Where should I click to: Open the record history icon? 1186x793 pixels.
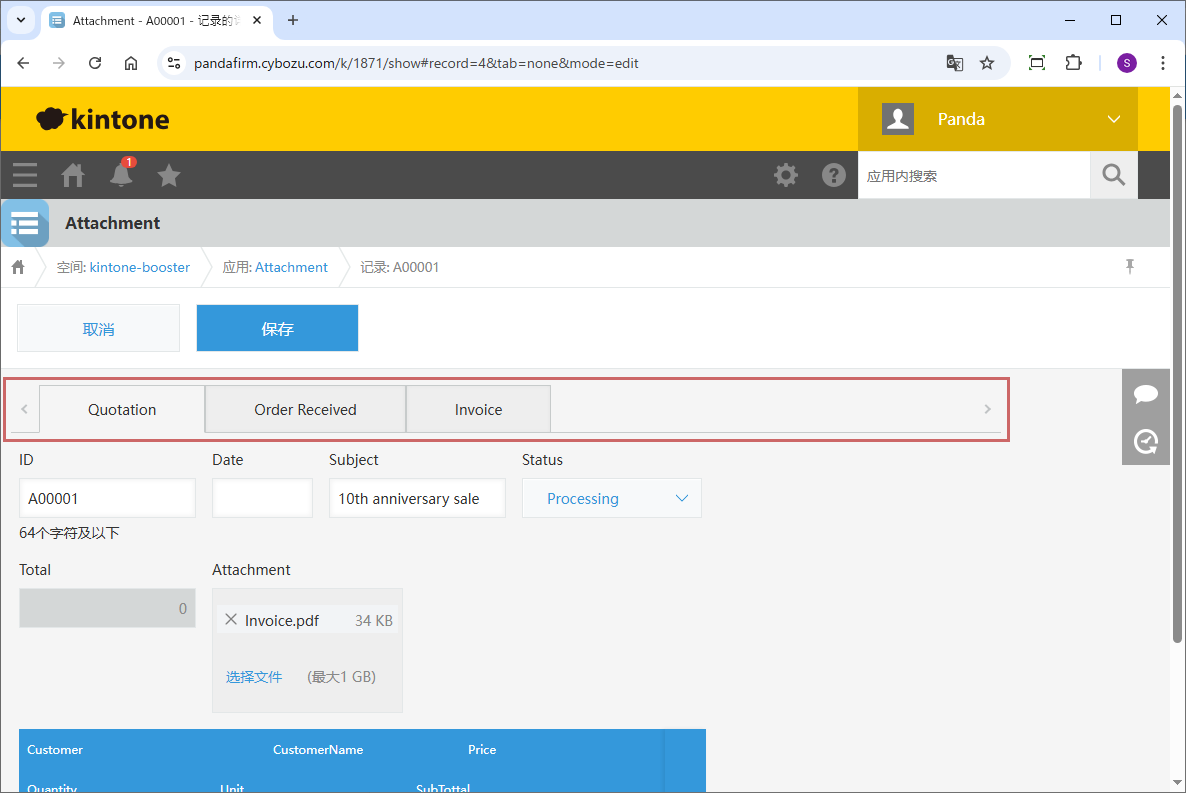click(1145, 441)
